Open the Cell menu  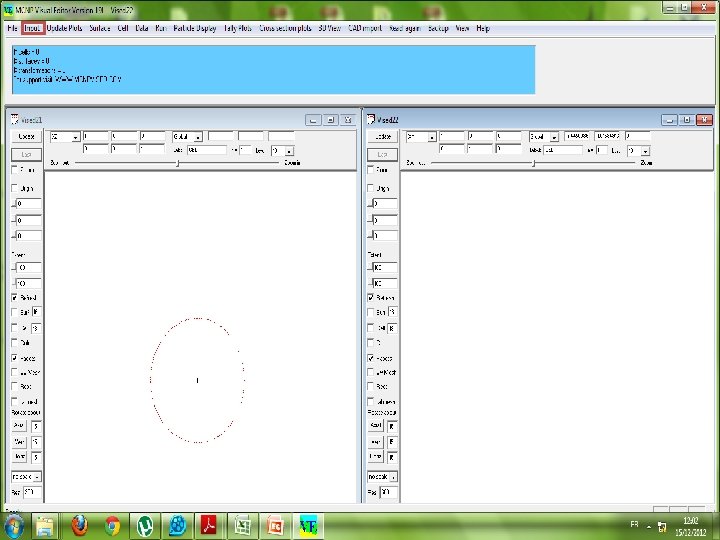coord(123,28)
